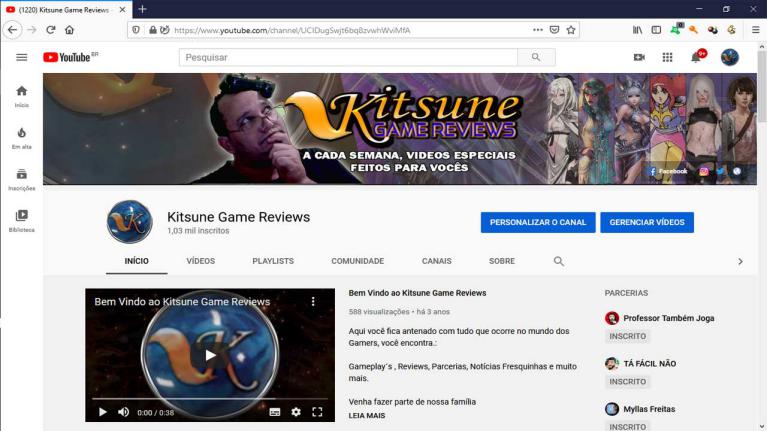Screen dimensions: 767x431
Task: Mute the channel trailer video
Action: click(x=124, y=411)
